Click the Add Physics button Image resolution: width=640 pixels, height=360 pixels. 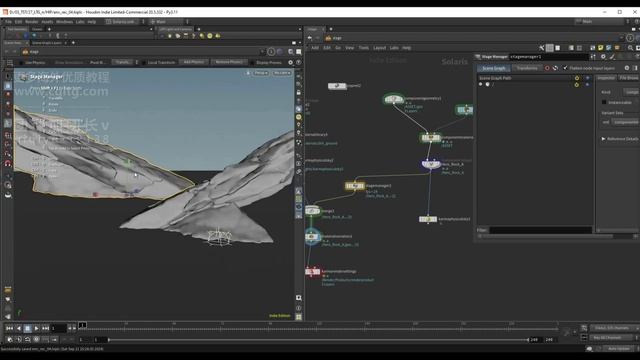(x=193, y=62)
